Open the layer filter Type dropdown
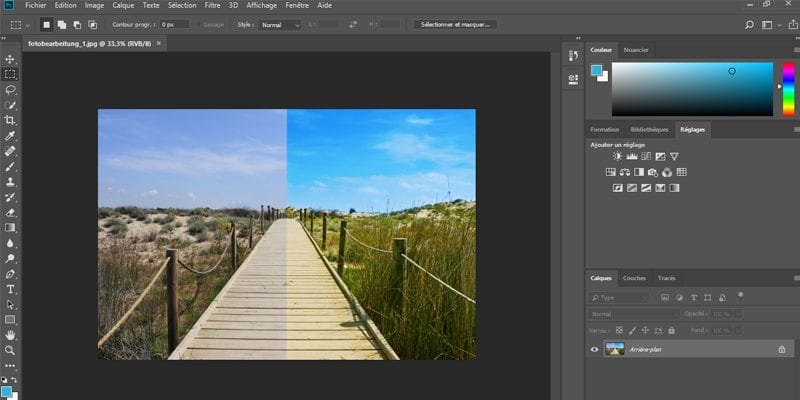Screen dimensions: 800x400 (618, 297)
